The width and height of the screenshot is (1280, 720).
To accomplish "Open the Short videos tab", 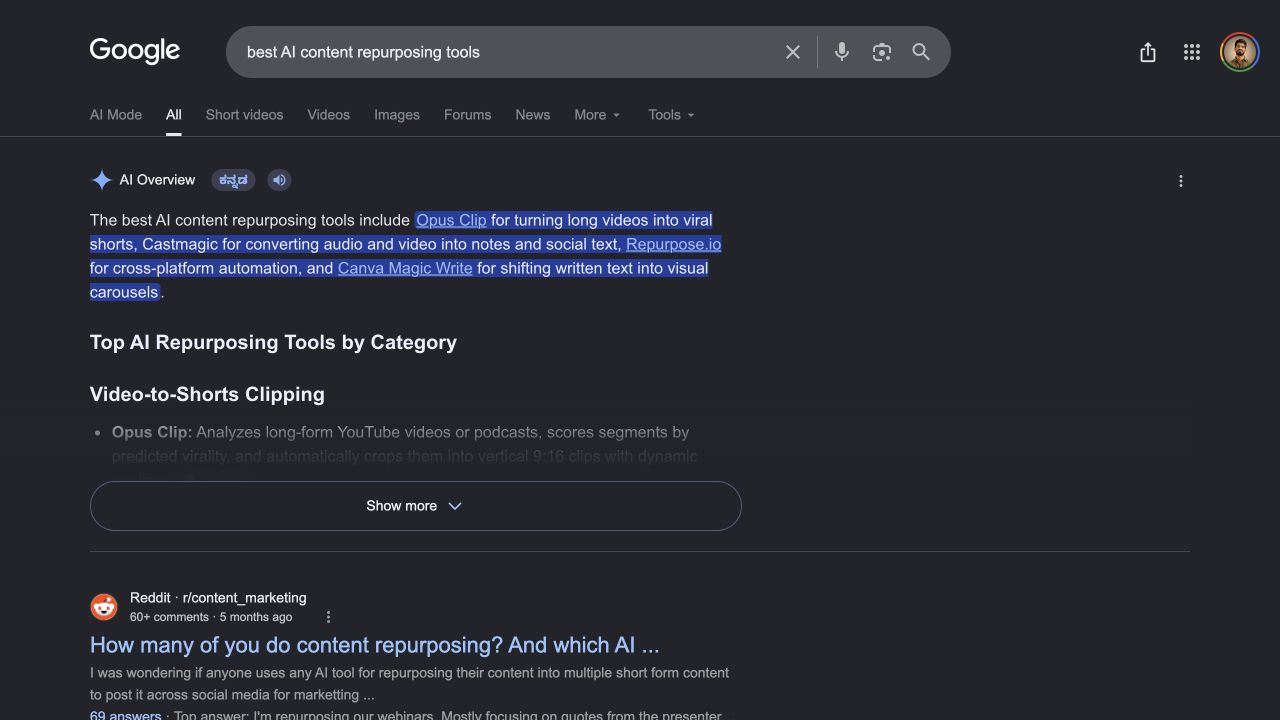I will point(244,115).
